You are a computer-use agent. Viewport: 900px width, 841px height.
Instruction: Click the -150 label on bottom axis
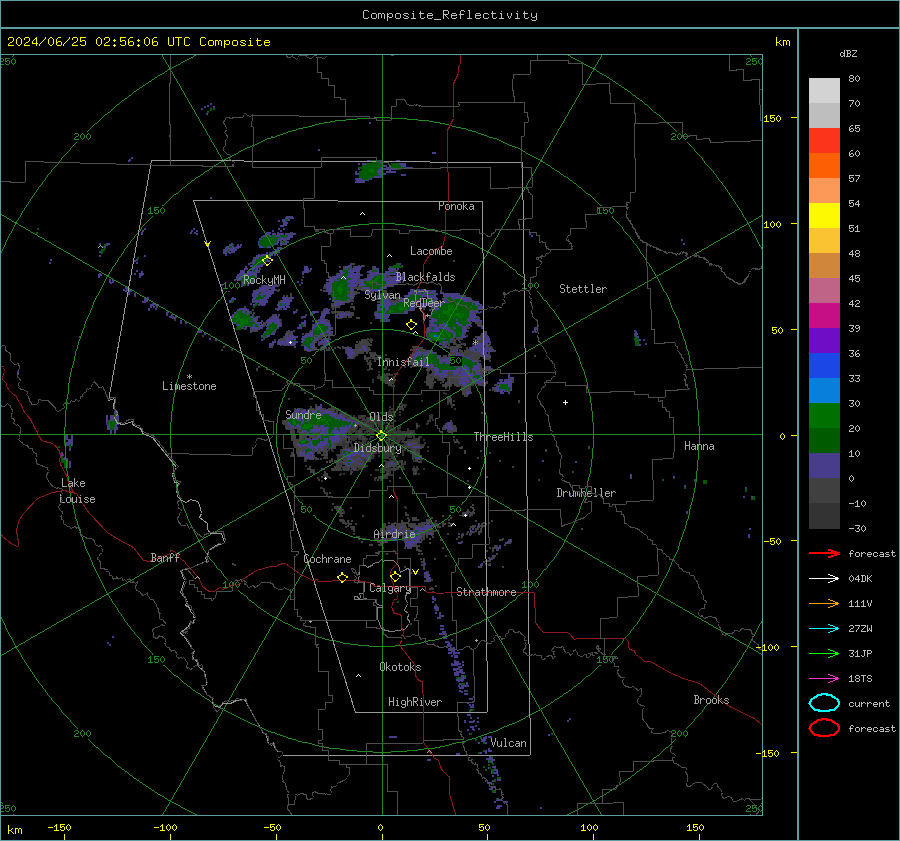59,828
